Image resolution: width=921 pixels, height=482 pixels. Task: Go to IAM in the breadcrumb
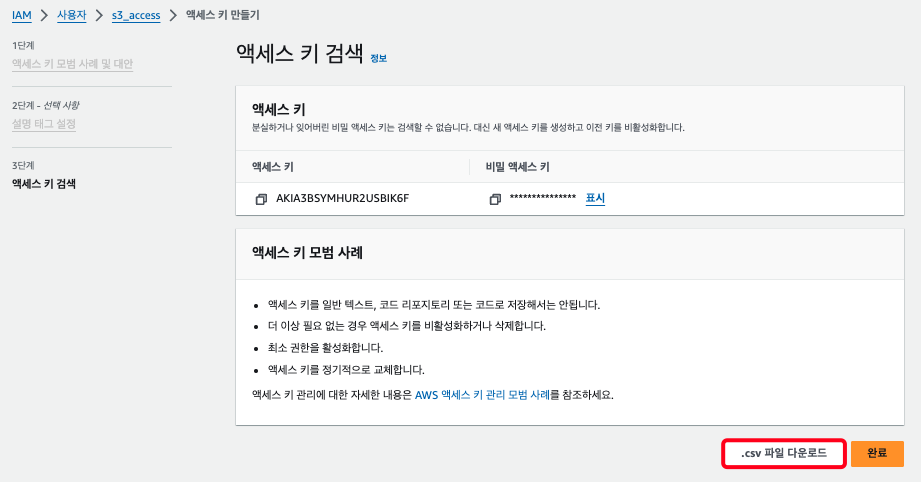click(21, 15)
